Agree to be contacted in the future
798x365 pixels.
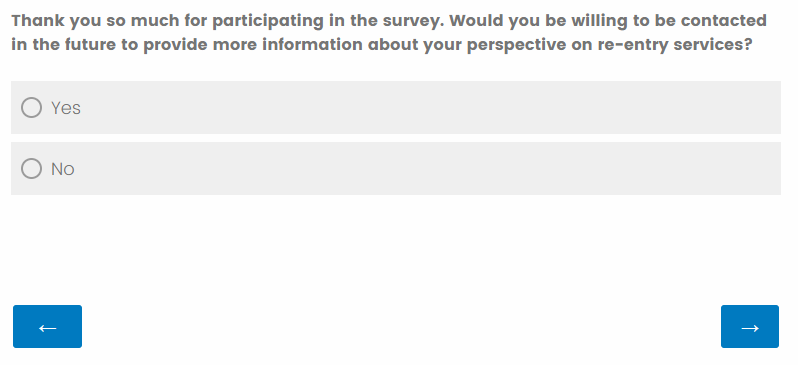(x=32, y=107)
